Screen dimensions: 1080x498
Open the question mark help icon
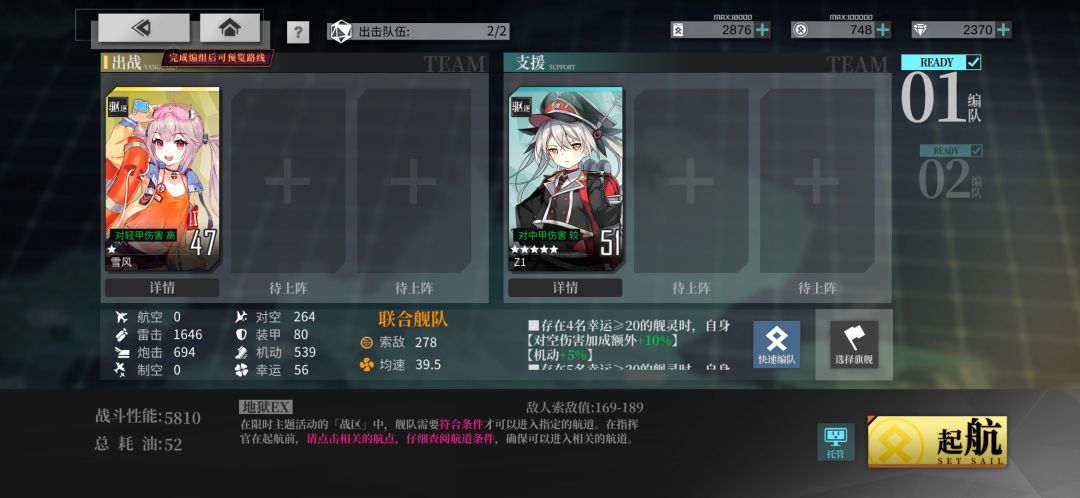click(298, 32)
